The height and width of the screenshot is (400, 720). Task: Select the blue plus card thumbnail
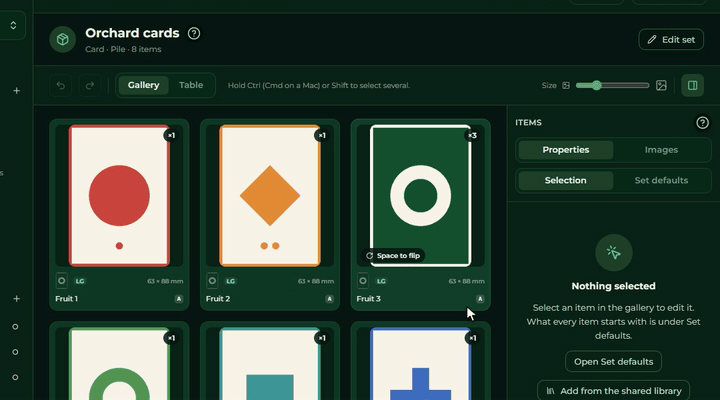click(x=421, y=364)
